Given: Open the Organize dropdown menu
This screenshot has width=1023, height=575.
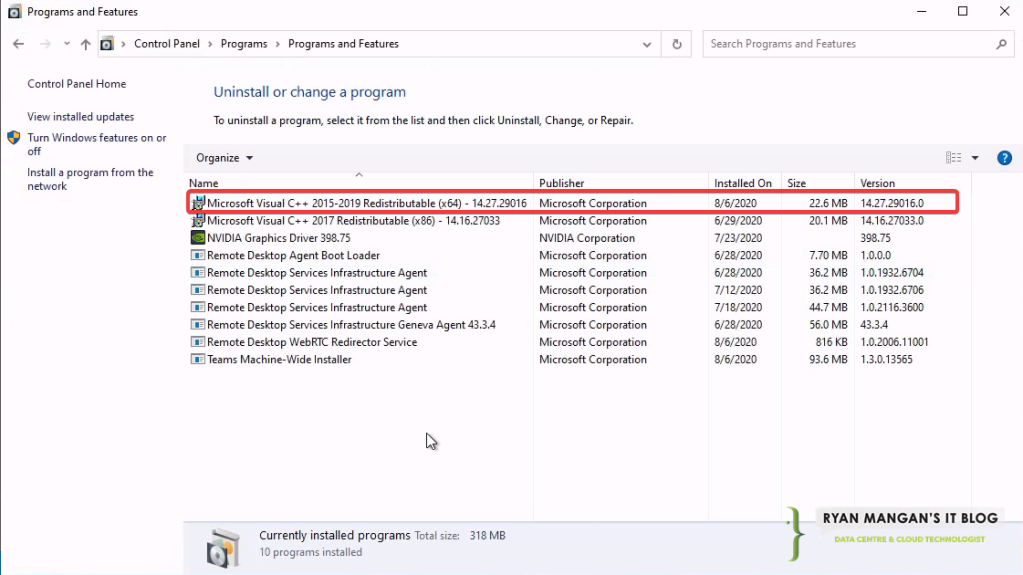Looking at the screenshot, I should click(x=224, y=158).
